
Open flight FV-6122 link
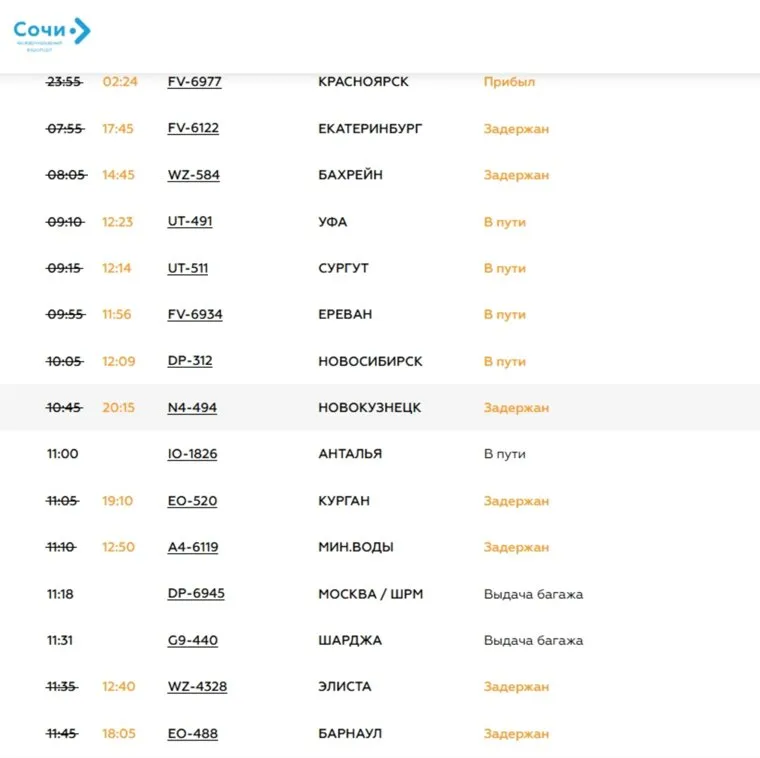[193, 128]
